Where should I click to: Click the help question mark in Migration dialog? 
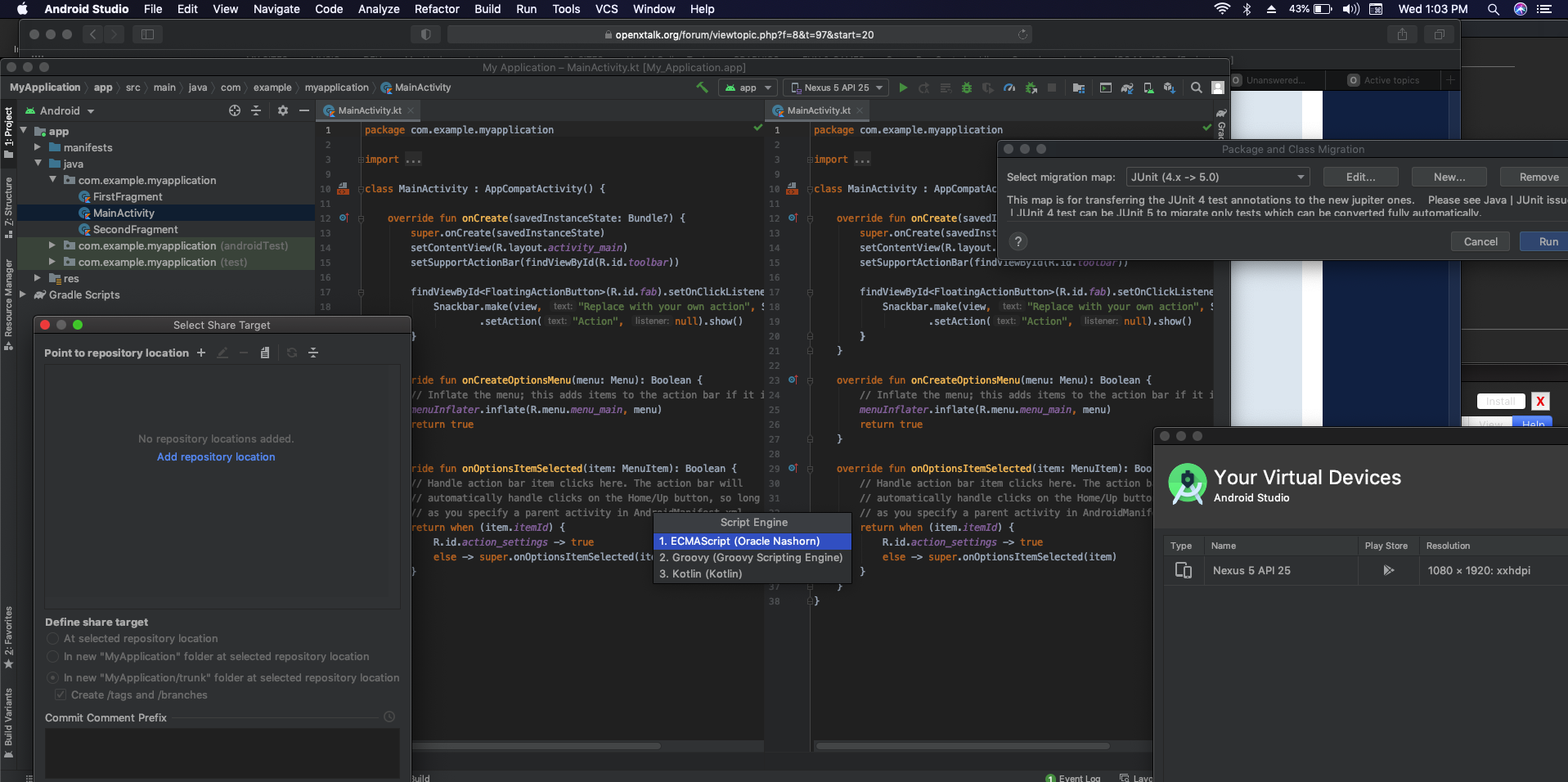pos(1018,241)
